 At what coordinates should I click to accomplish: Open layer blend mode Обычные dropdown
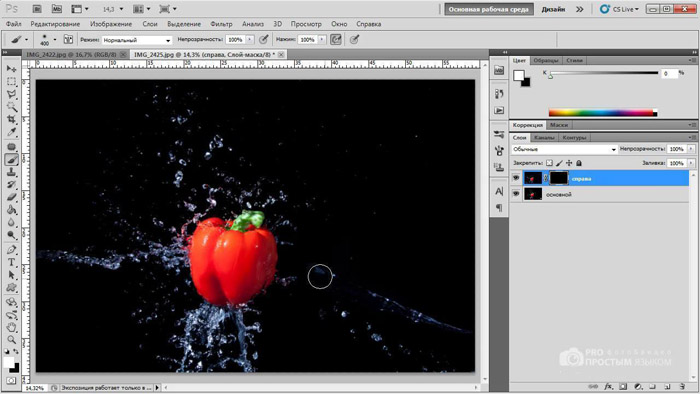pos(564,149)
